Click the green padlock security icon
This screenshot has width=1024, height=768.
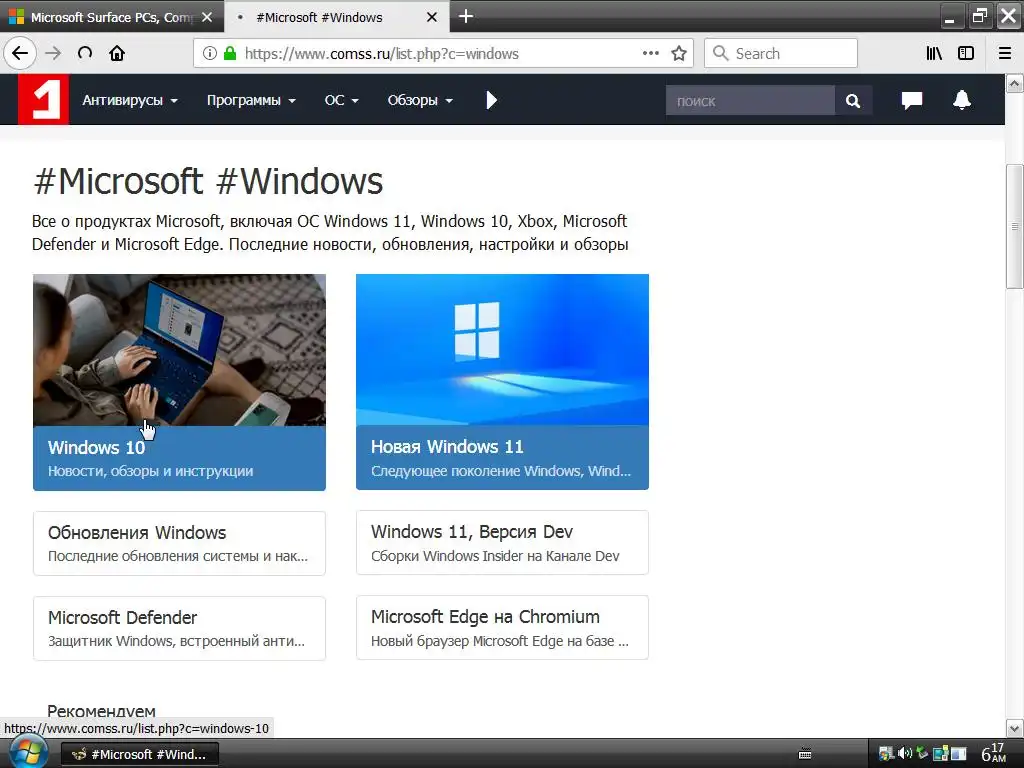click(229, 54)
